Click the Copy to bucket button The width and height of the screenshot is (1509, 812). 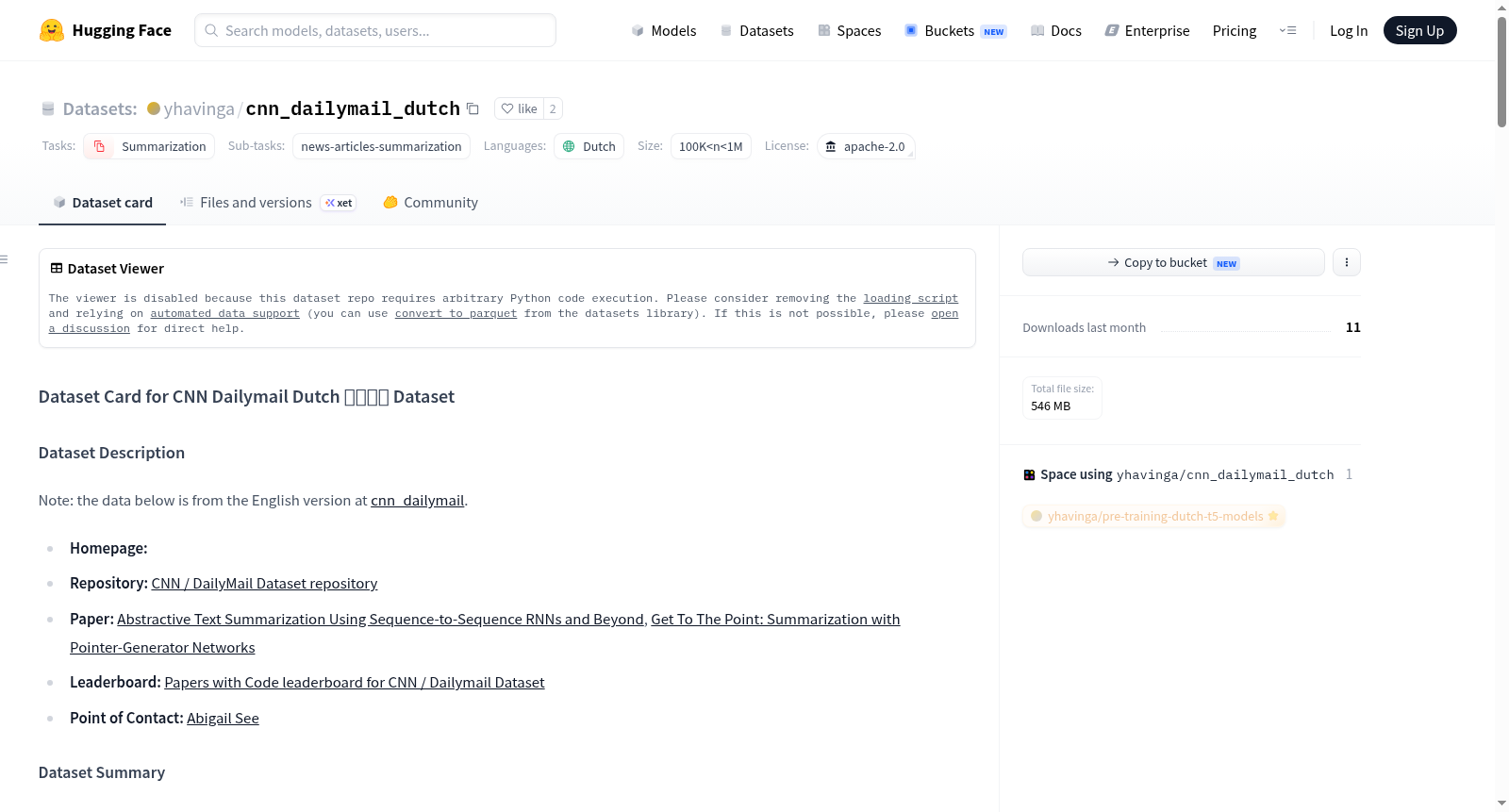[1173, 262]
